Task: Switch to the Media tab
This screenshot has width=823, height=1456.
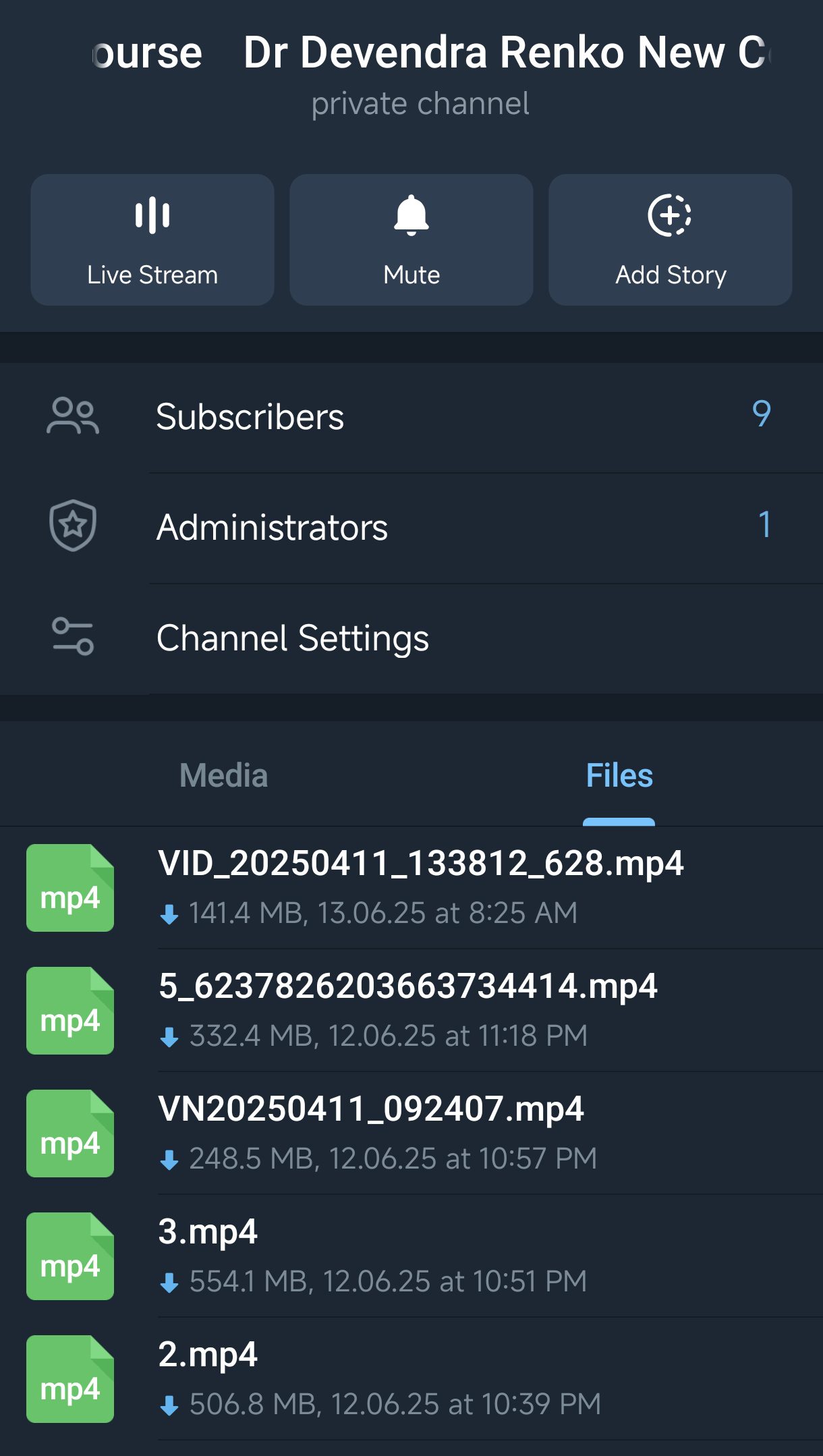Action: coord(223,776)
